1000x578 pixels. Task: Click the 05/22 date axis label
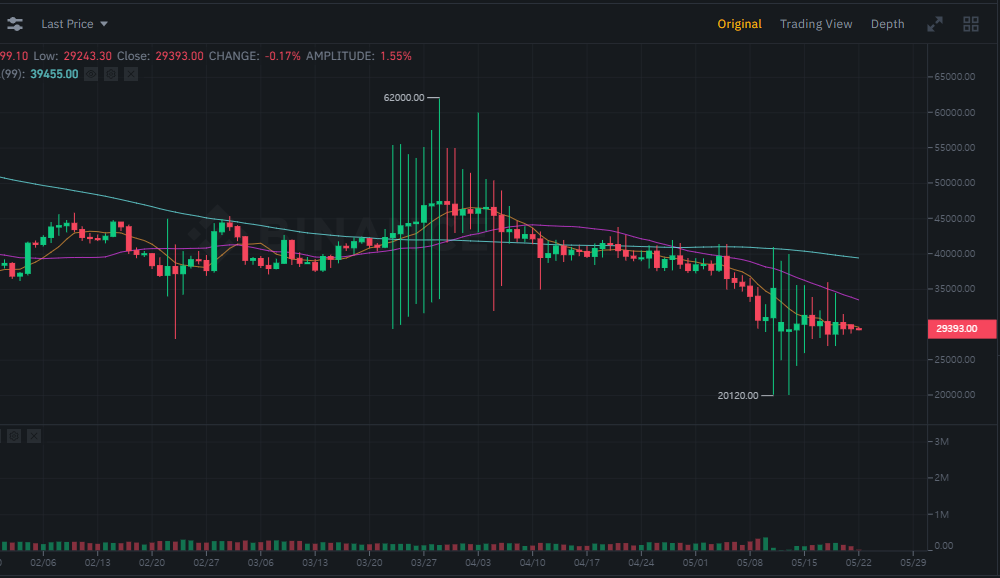(x=858, y=563)
